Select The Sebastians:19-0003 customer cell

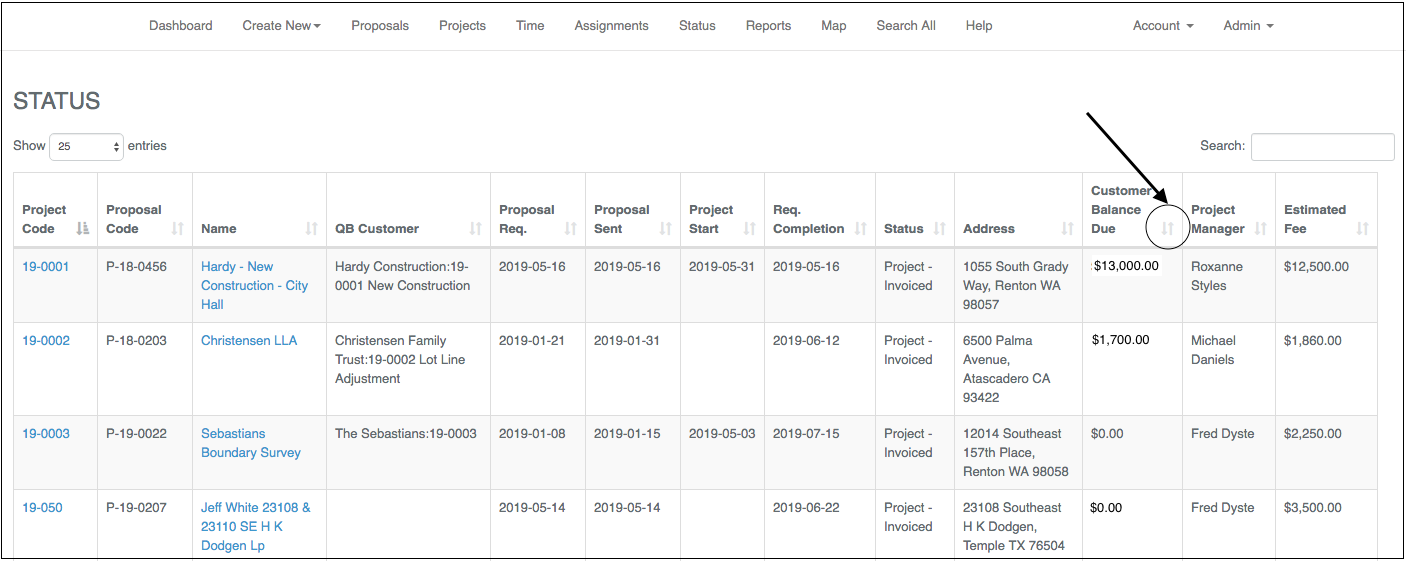(x=408, y=453)
